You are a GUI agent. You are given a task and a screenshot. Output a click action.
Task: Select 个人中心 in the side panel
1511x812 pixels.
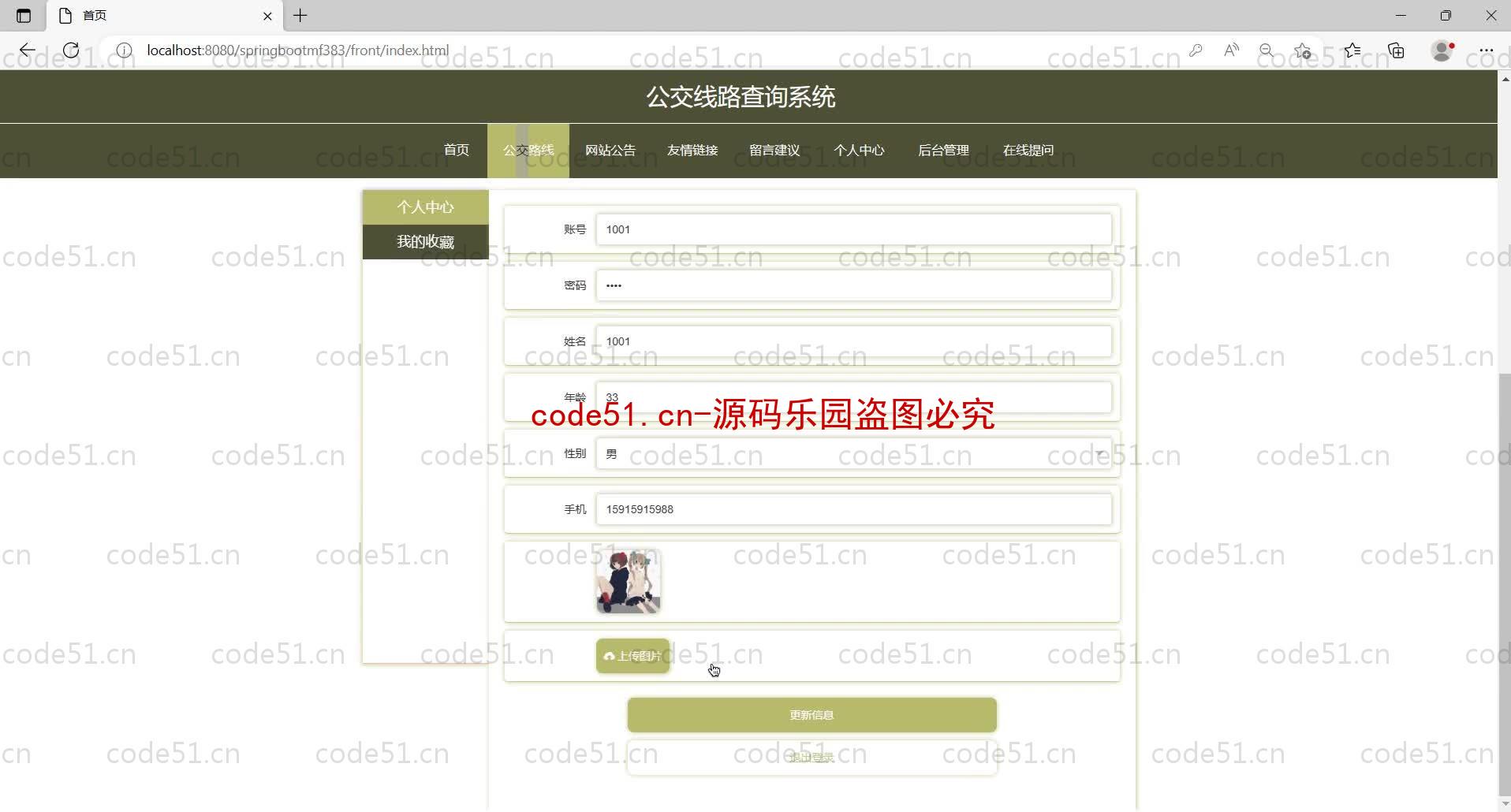click(426, 207)
